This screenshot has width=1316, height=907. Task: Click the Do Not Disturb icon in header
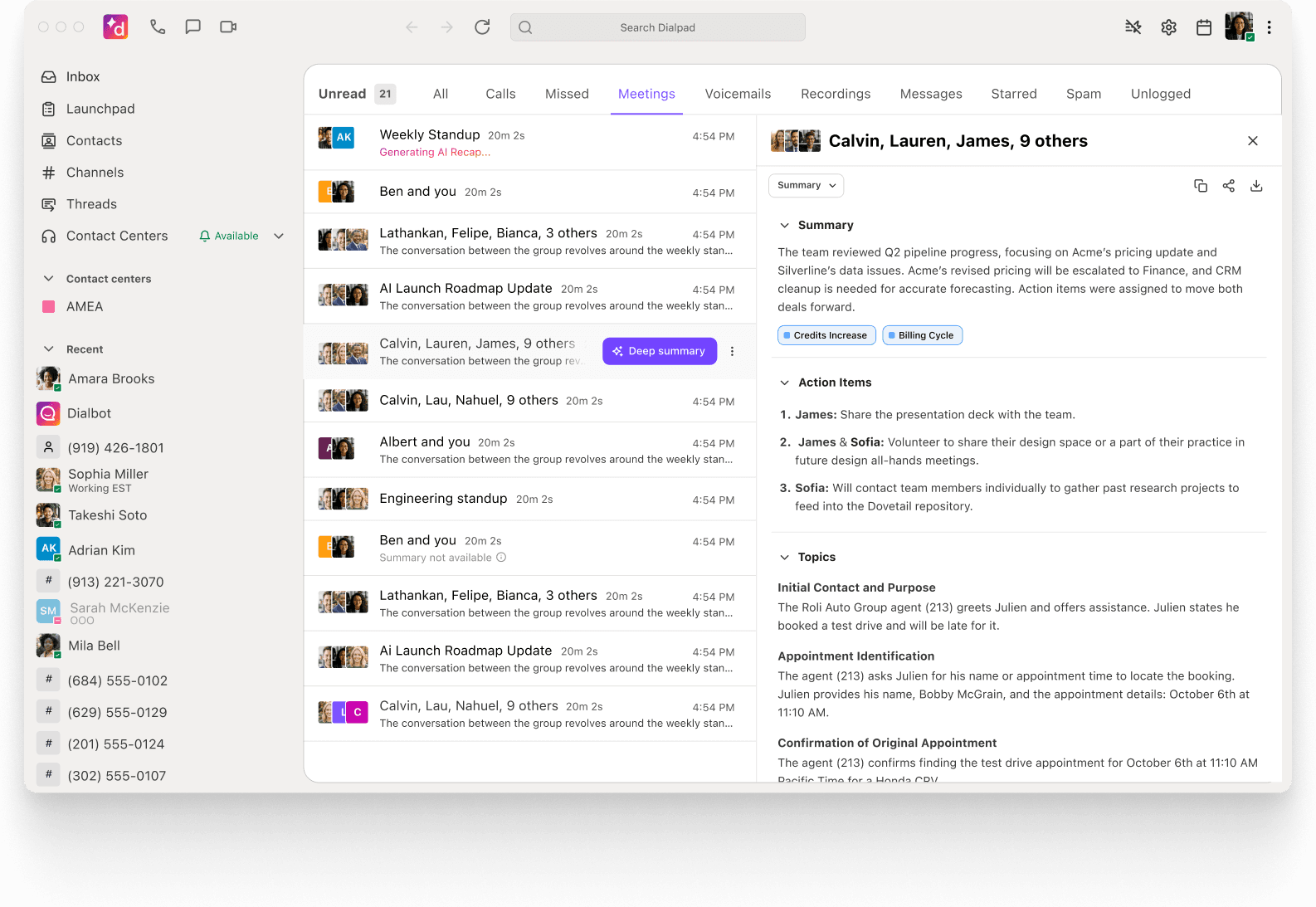(x=1133, y=27)
